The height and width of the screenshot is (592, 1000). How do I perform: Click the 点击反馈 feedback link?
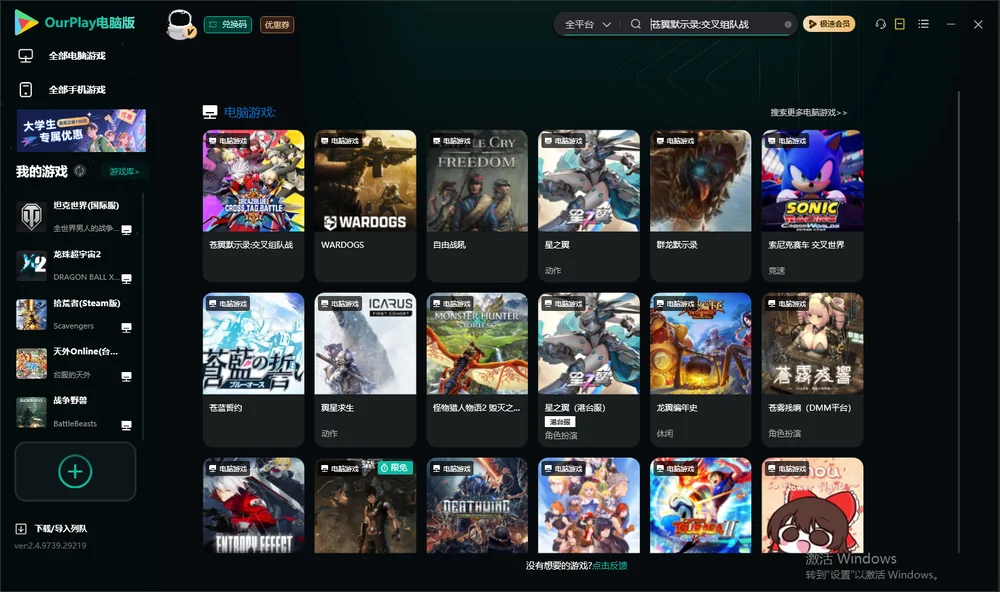[x=610, y=565]
